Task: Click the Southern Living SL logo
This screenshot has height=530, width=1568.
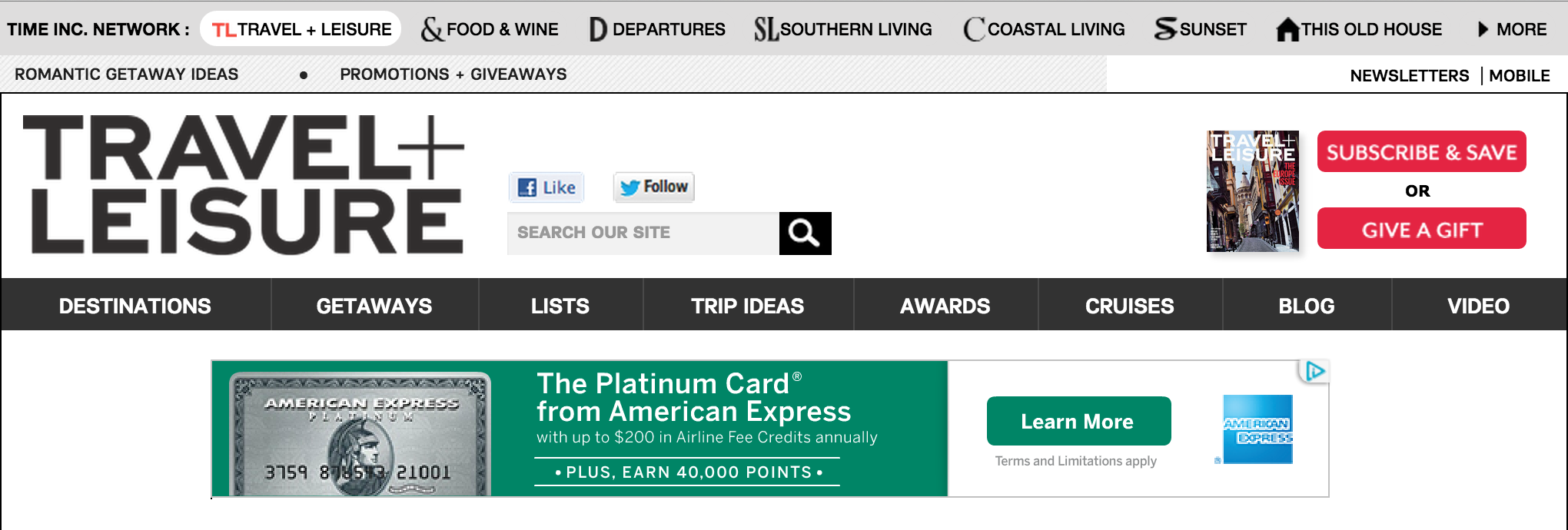Action: (766, 29)
